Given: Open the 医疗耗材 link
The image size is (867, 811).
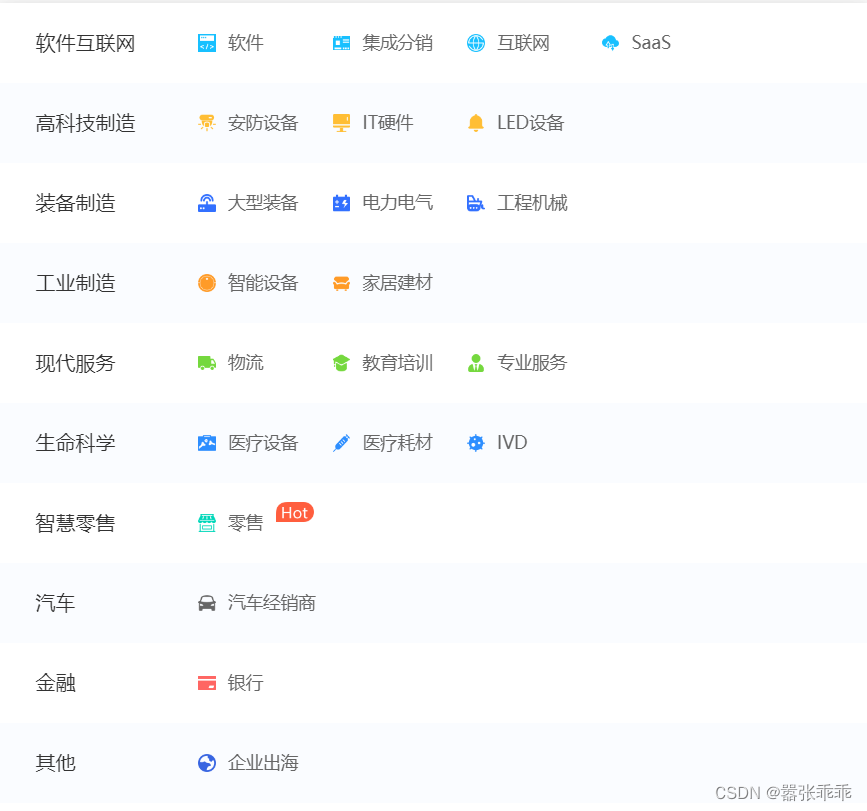Looking at the screenshot, I should pos(398,443).
